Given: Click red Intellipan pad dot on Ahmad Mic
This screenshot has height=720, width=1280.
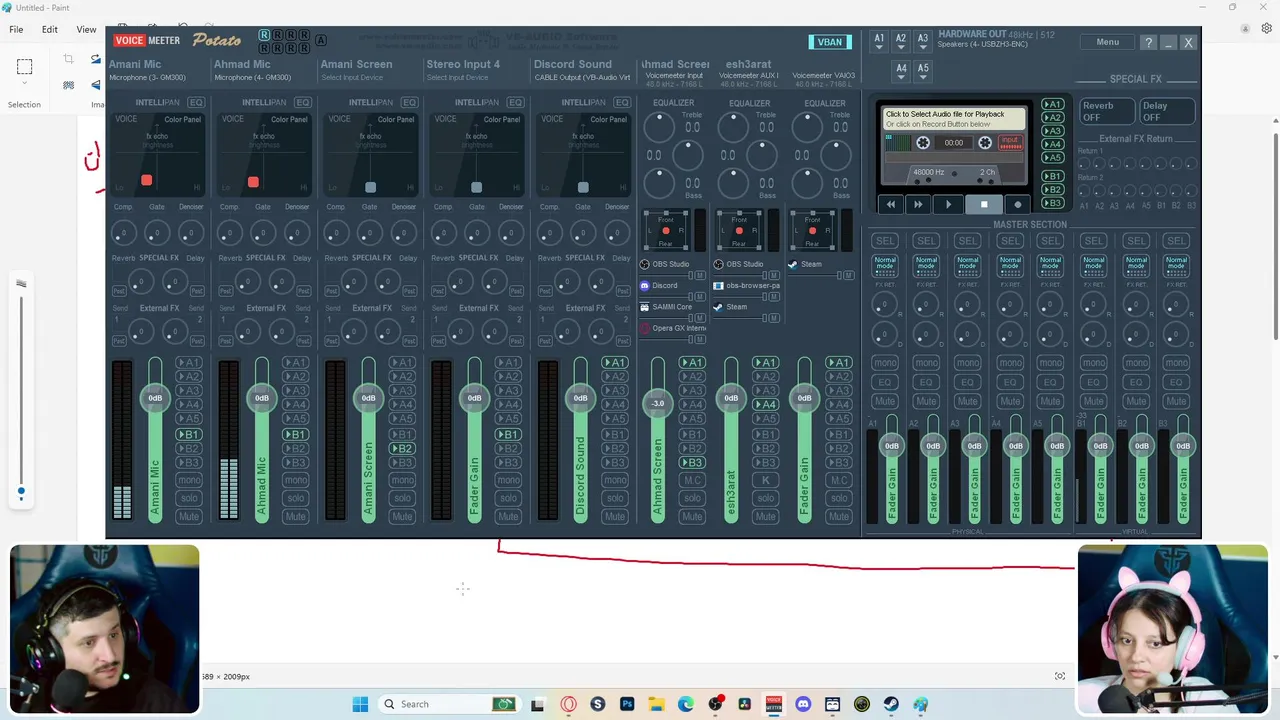Looking at the screenshot, I should tap(253, 181).
